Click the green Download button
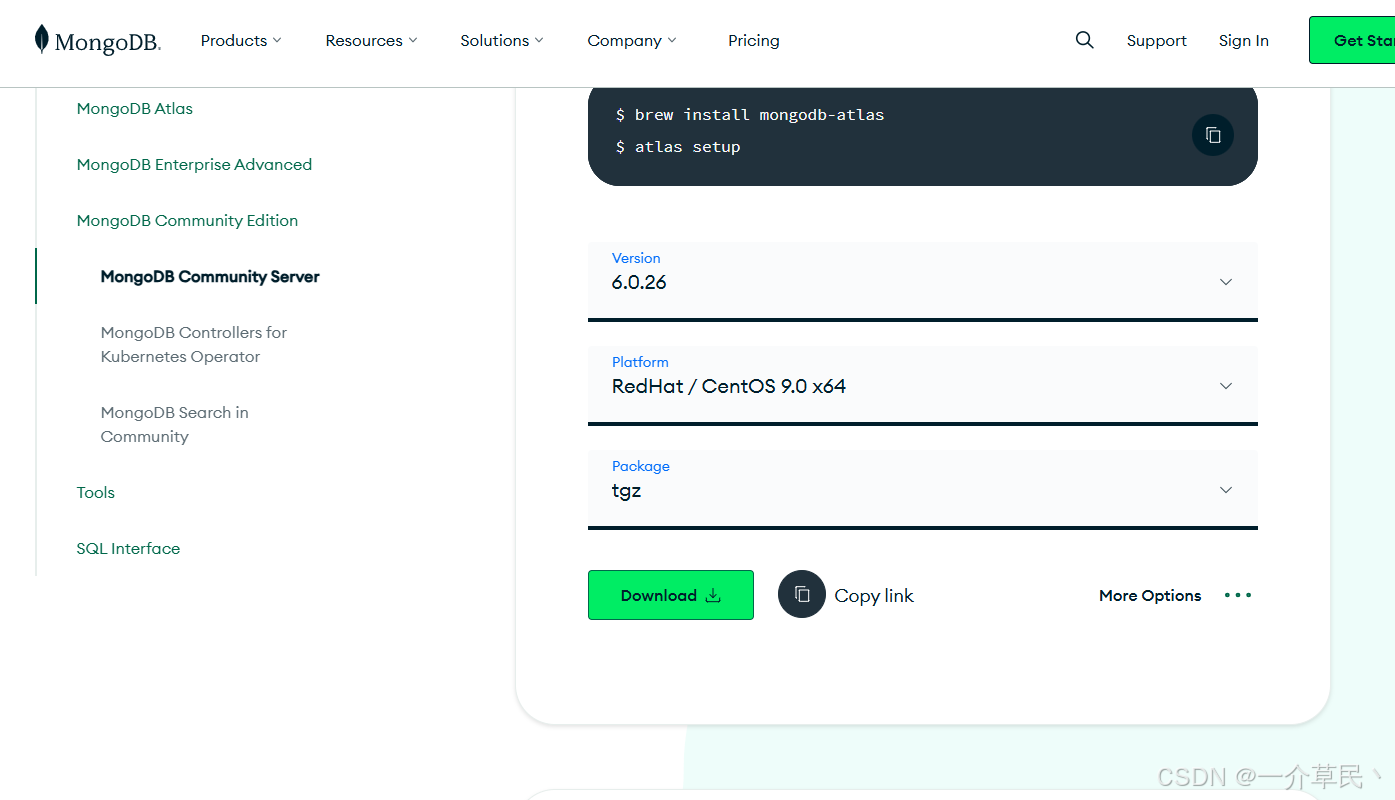The image size is (1395, 800). (670, 595)
